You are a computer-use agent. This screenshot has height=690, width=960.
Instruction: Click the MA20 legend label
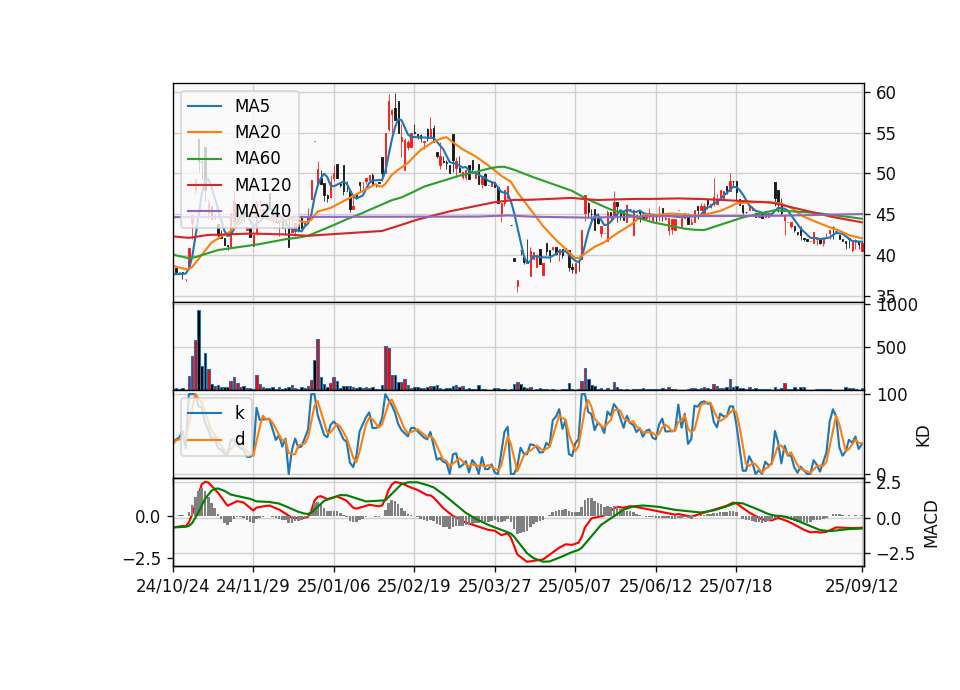[258, 132]
